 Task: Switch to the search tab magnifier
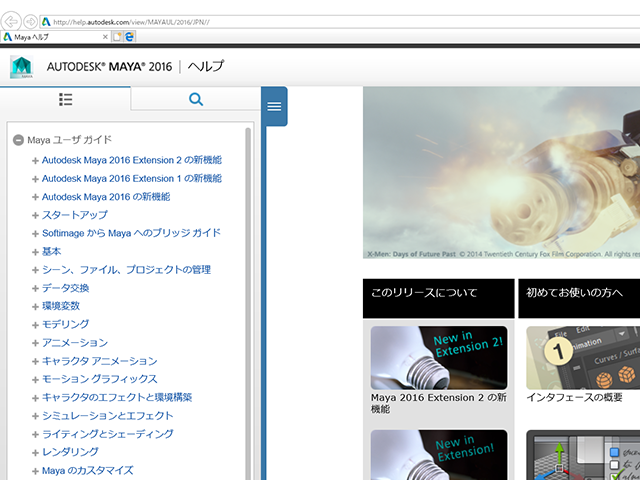pos(196,99)
